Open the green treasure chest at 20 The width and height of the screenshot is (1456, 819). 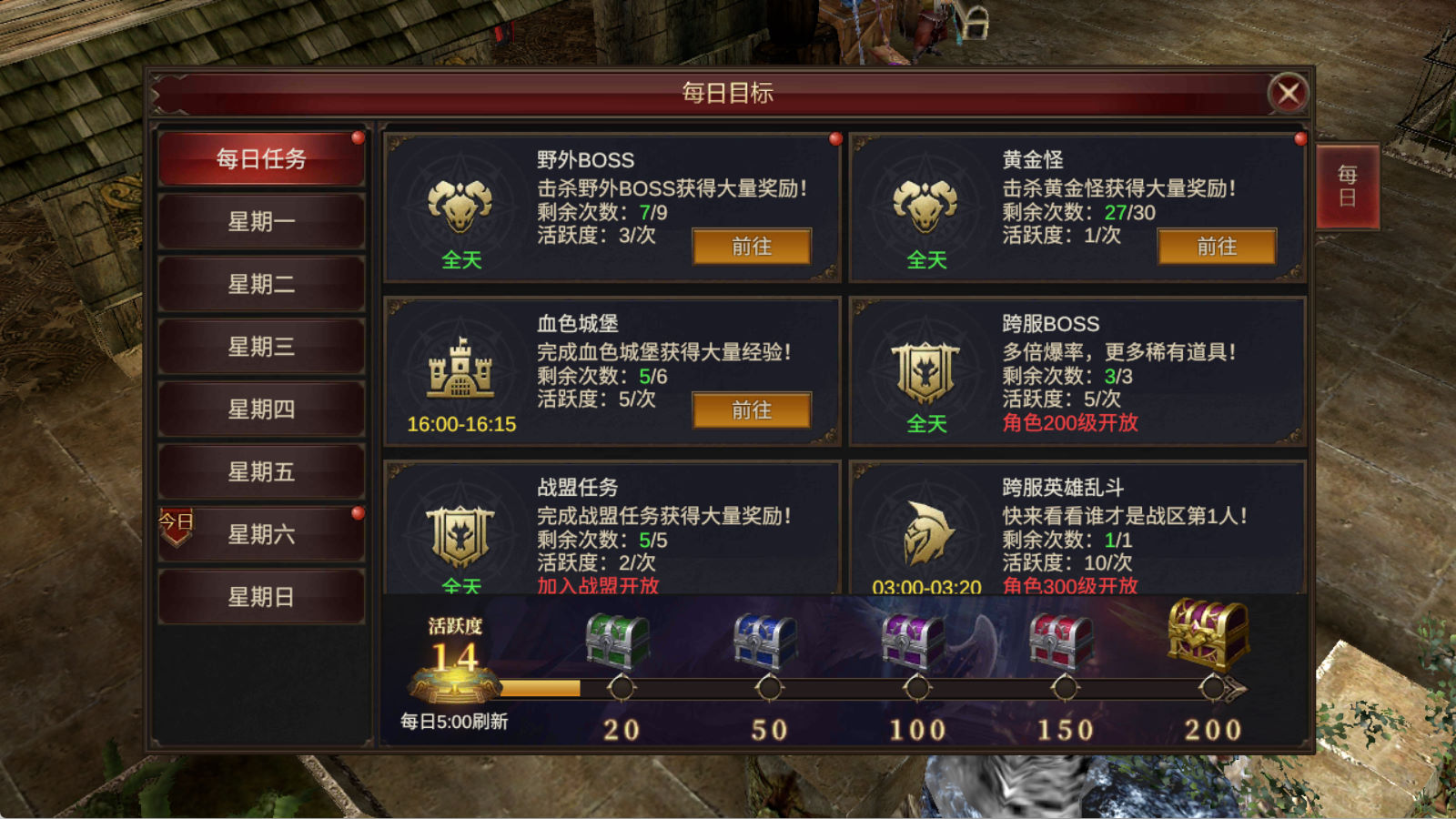click(x=618, y=642)
